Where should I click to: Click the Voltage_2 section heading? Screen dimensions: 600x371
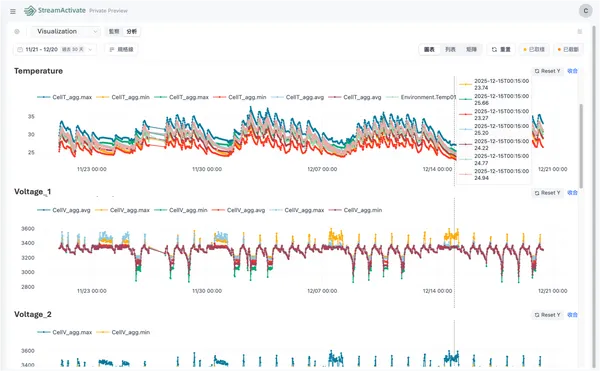point(33,315)
